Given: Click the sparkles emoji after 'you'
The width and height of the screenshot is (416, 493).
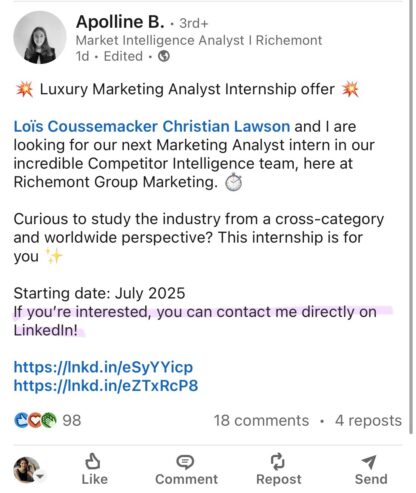Looking at the screenshot, I should pyautogui.click(x=54, y=256).
